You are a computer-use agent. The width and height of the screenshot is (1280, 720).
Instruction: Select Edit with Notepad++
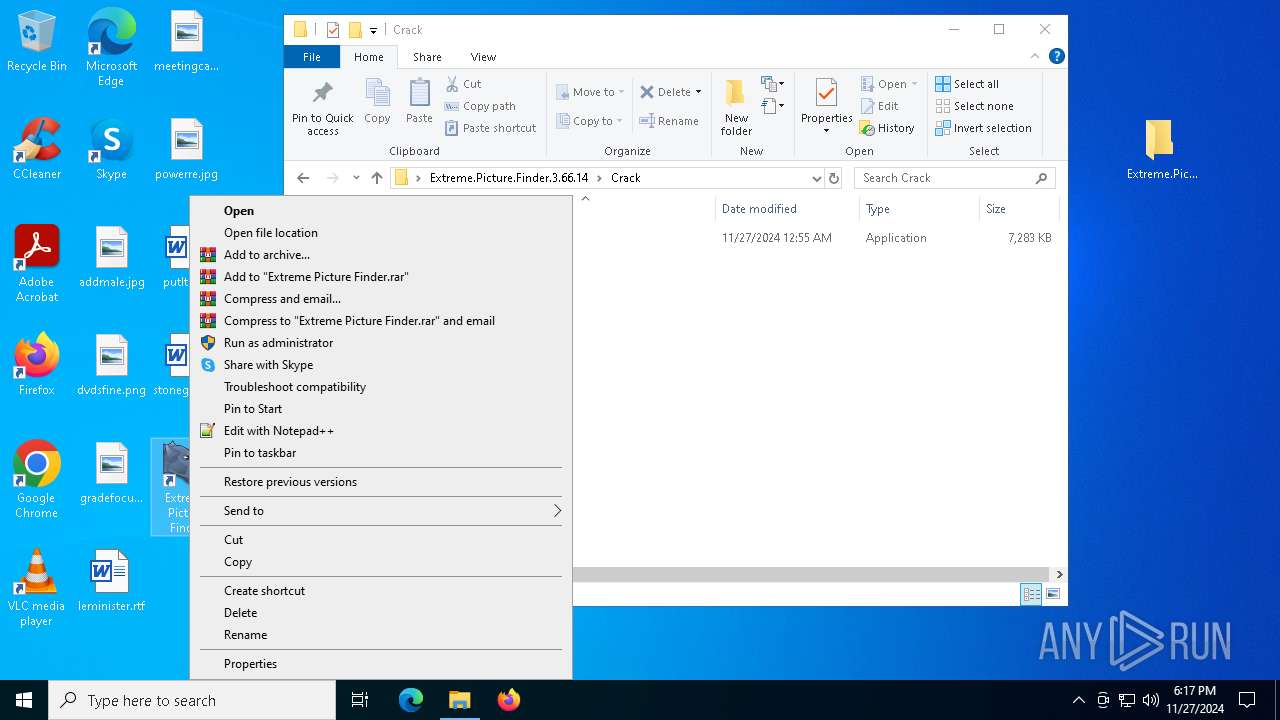pos(381,431)
